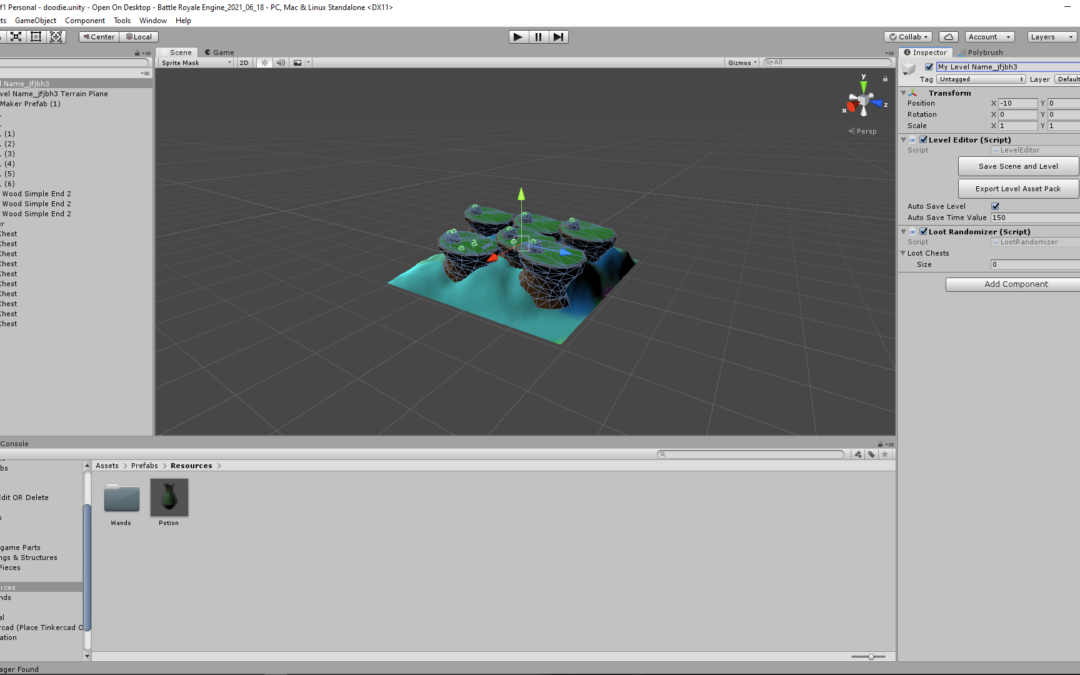This screenshot has width=1080, height=675.
Task: Open the GameObject menu
Action: [36, 20]
